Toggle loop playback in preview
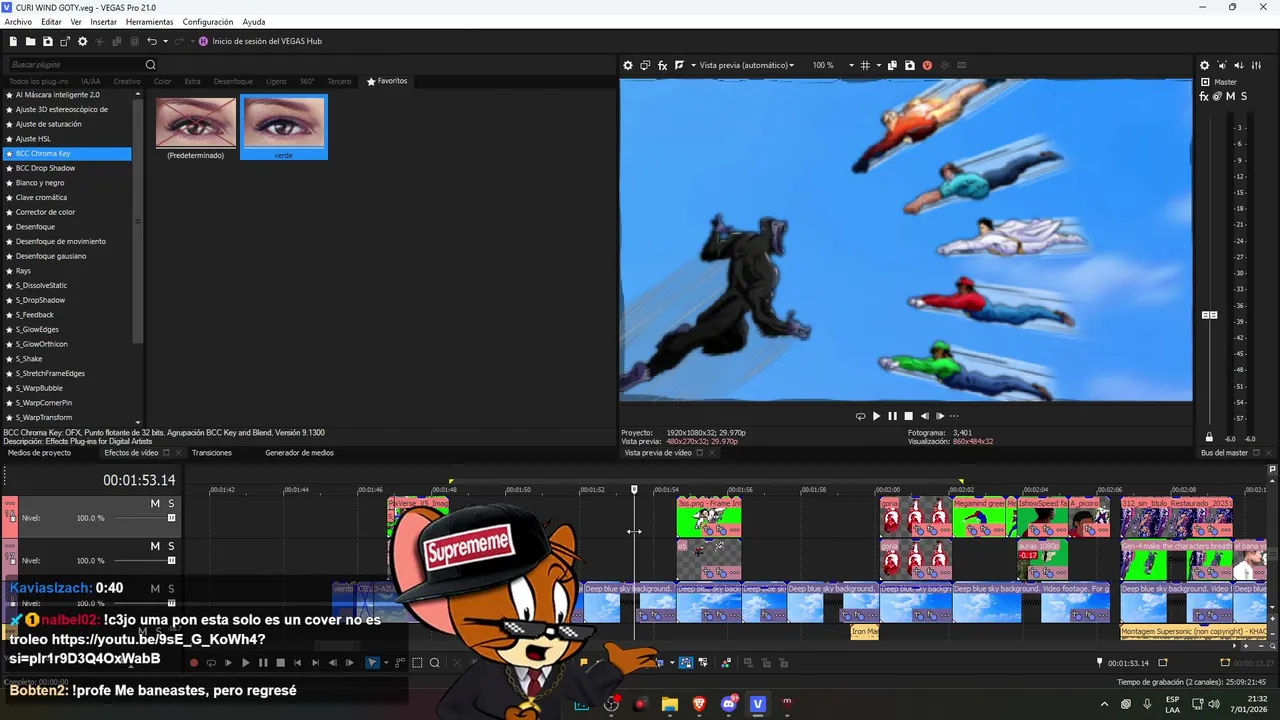 [860, 416]
